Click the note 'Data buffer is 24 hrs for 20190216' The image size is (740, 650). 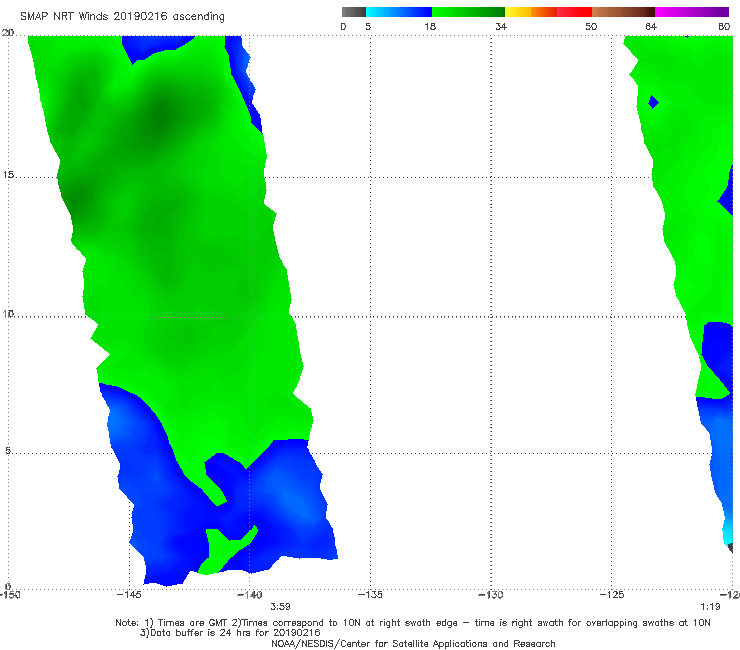230,633
